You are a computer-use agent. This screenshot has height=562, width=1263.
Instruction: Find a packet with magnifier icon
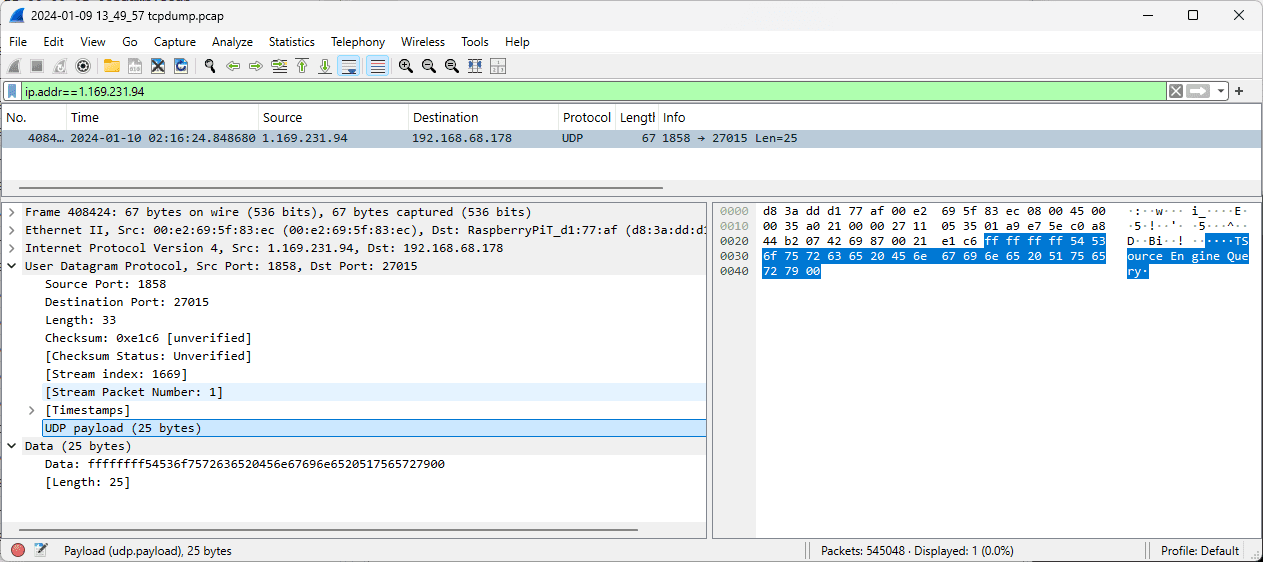[x=210, y=66]
